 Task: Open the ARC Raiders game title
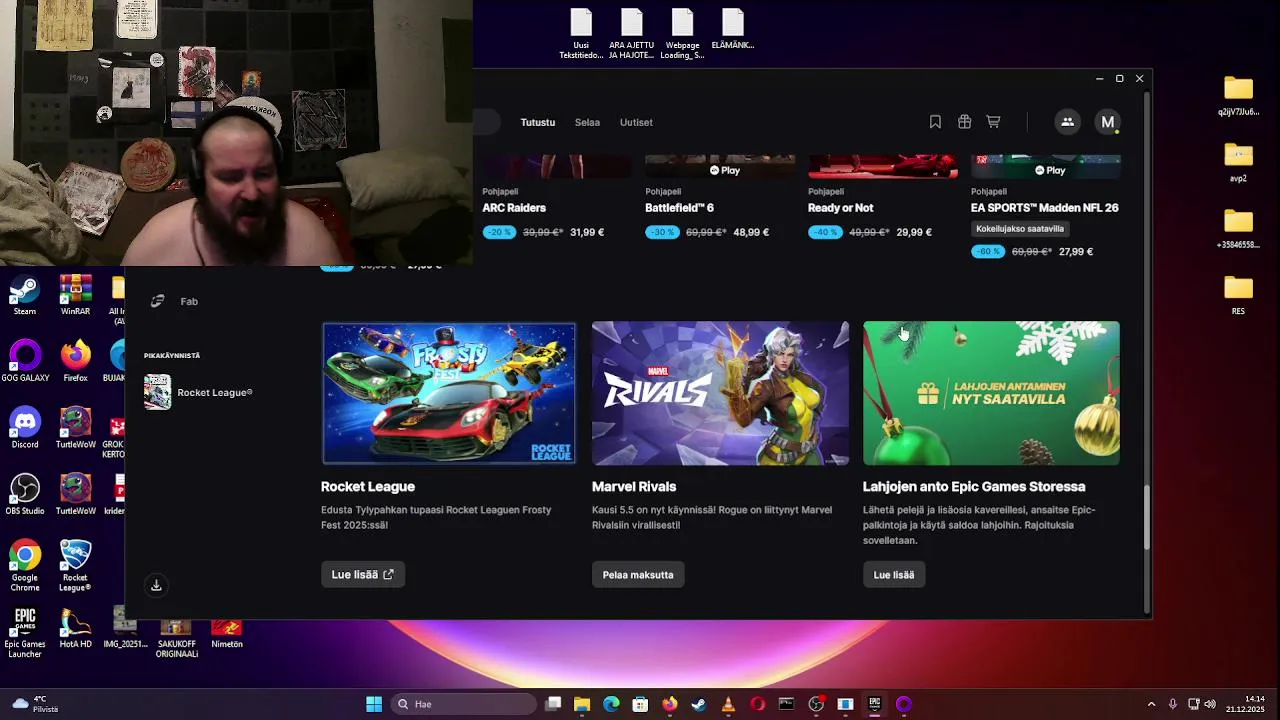click(x=514, y=208)
